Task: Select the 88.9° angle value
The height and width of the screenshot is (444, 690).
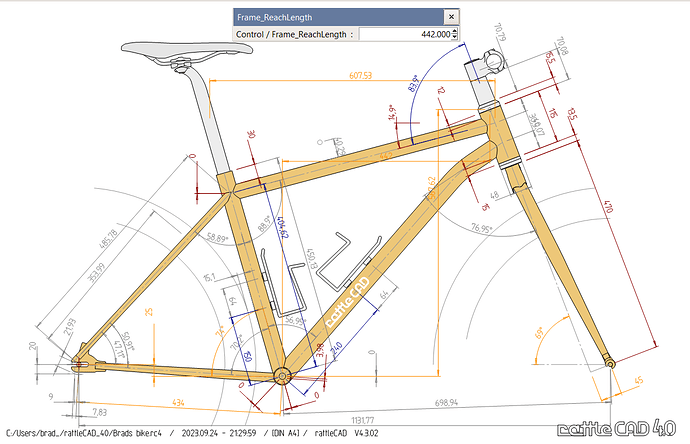Action: tap(264, 224)
